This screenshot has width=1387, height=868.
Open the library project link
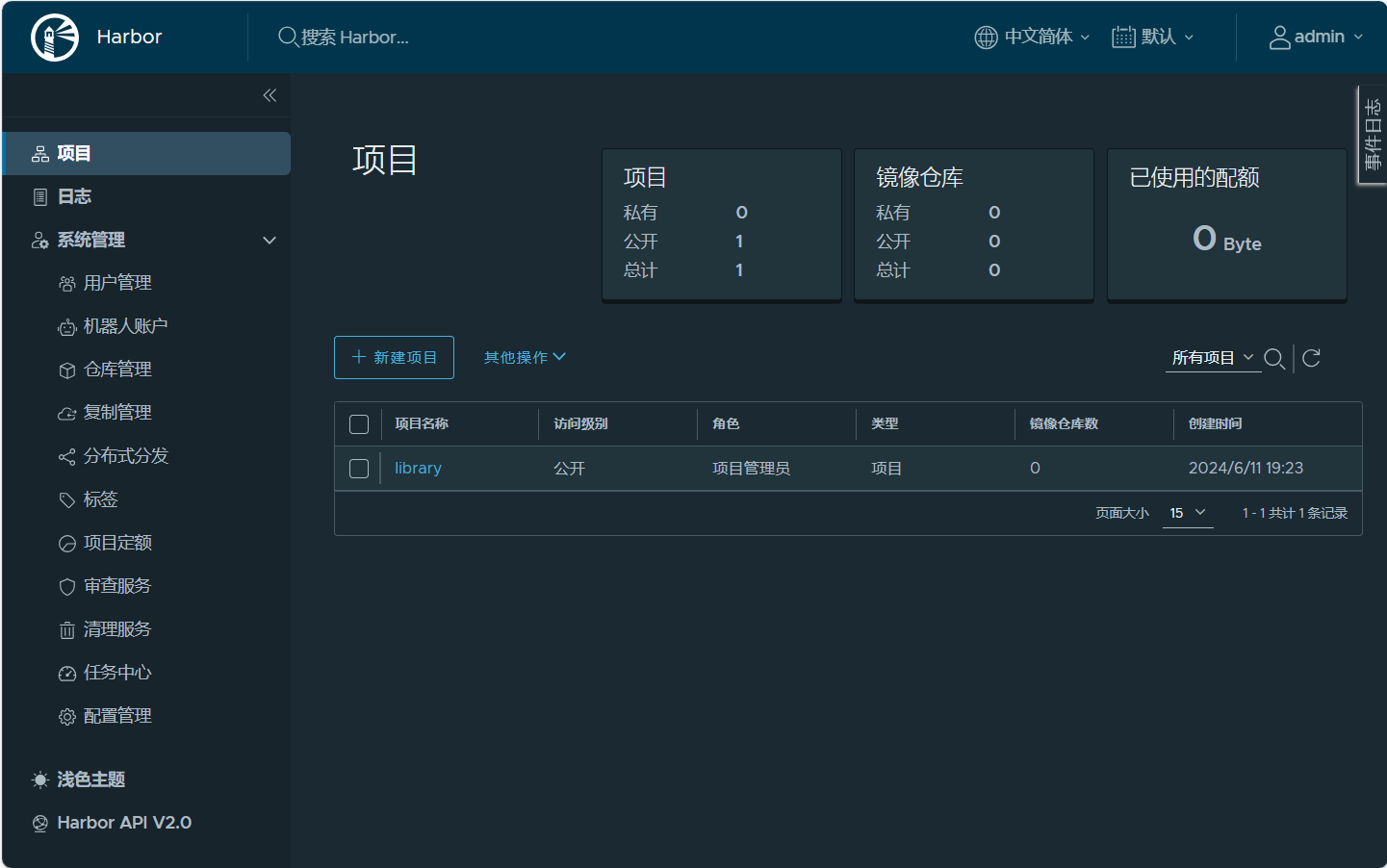[418, 469]
